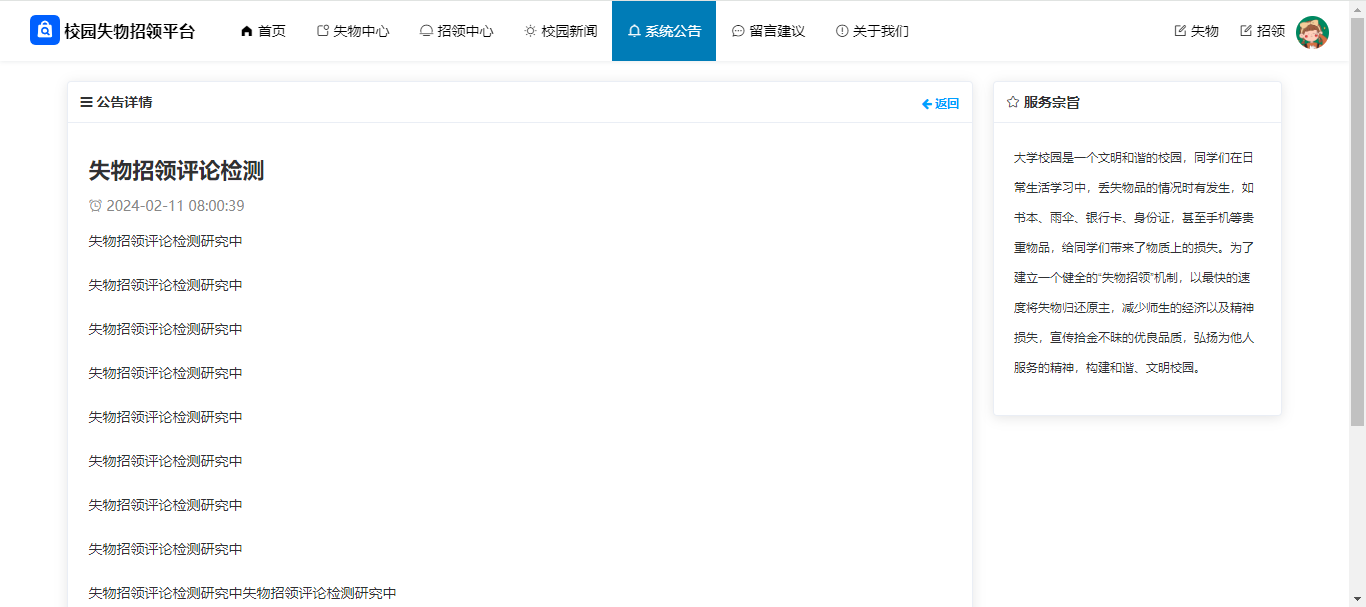Click the 失物招领评论检测 announcement title
The width and height of the screenshot is (1366, 607).
176,170
